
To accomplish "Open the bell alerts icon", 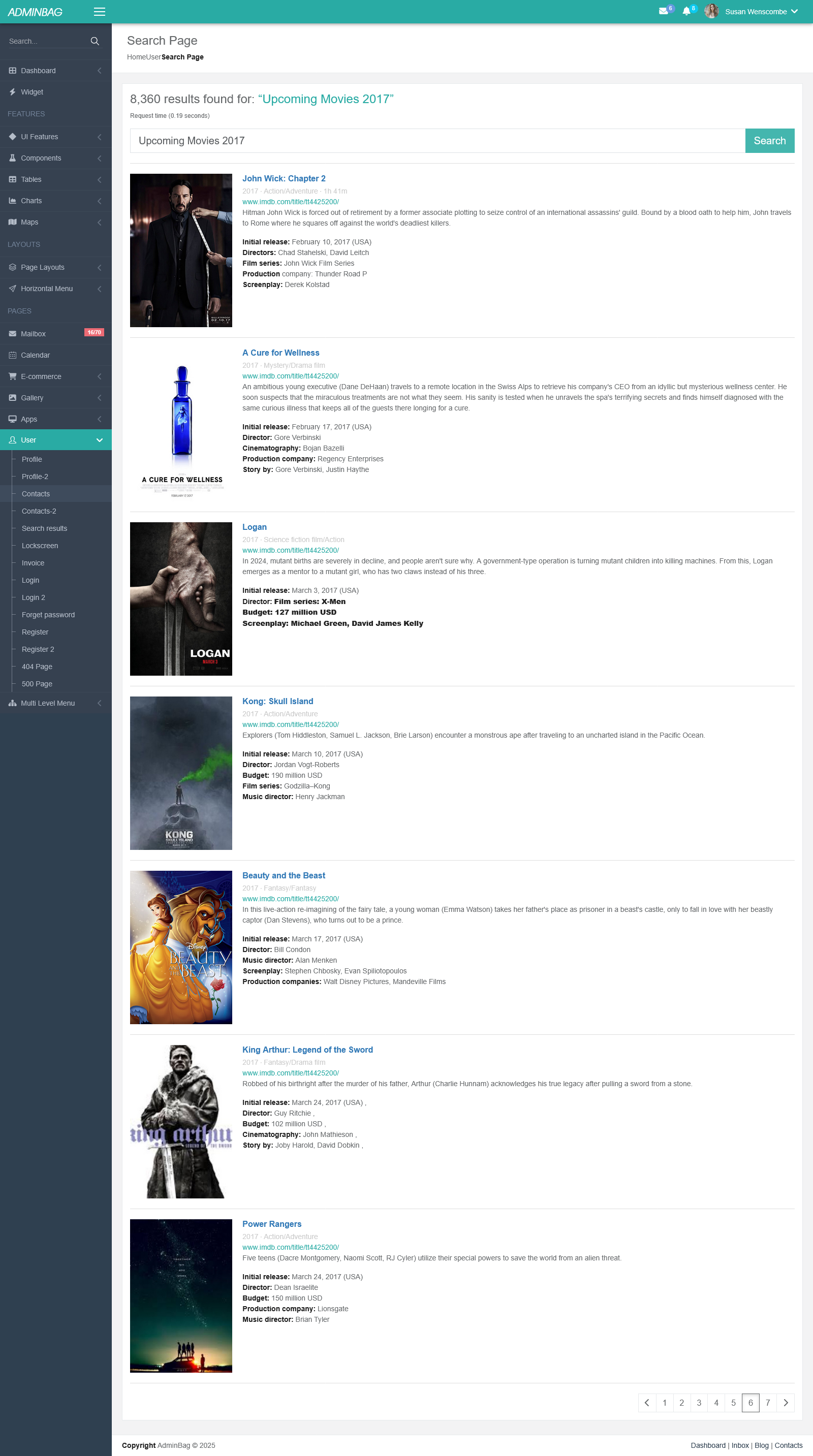I will pos(686,11).
